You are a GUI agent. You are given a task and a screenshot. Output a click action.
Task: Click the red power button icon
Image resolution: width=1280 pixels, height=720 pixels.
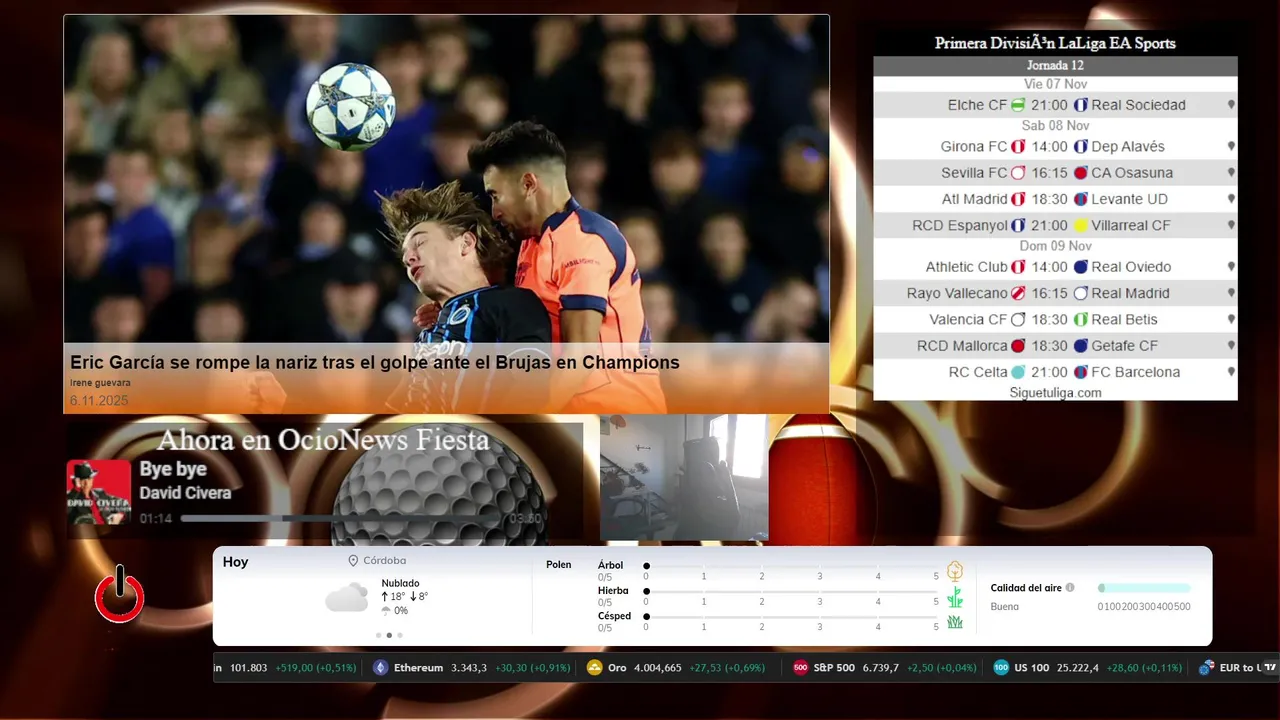(120, 594)
